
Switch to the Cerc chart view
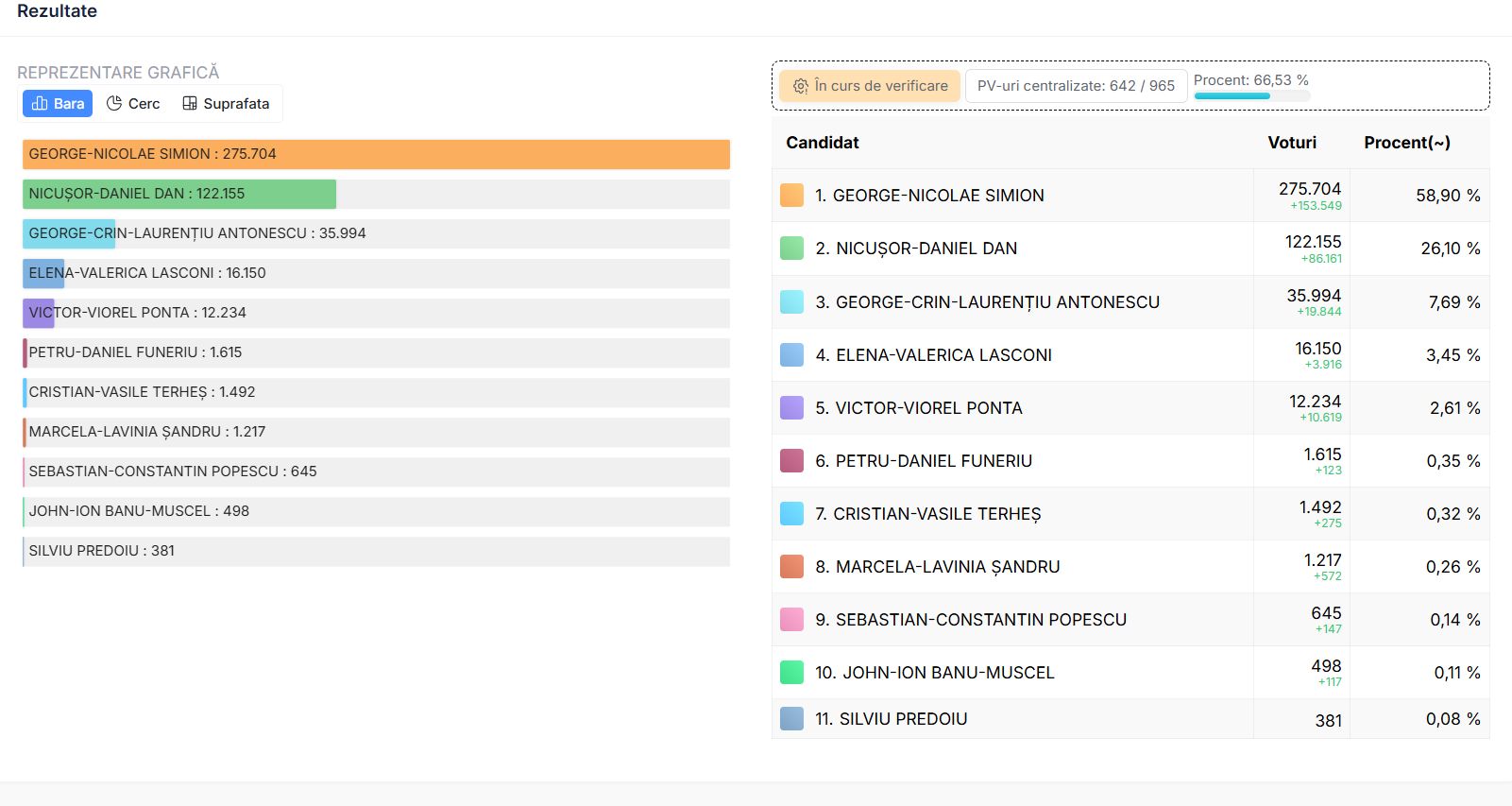(x=133, y=104)
